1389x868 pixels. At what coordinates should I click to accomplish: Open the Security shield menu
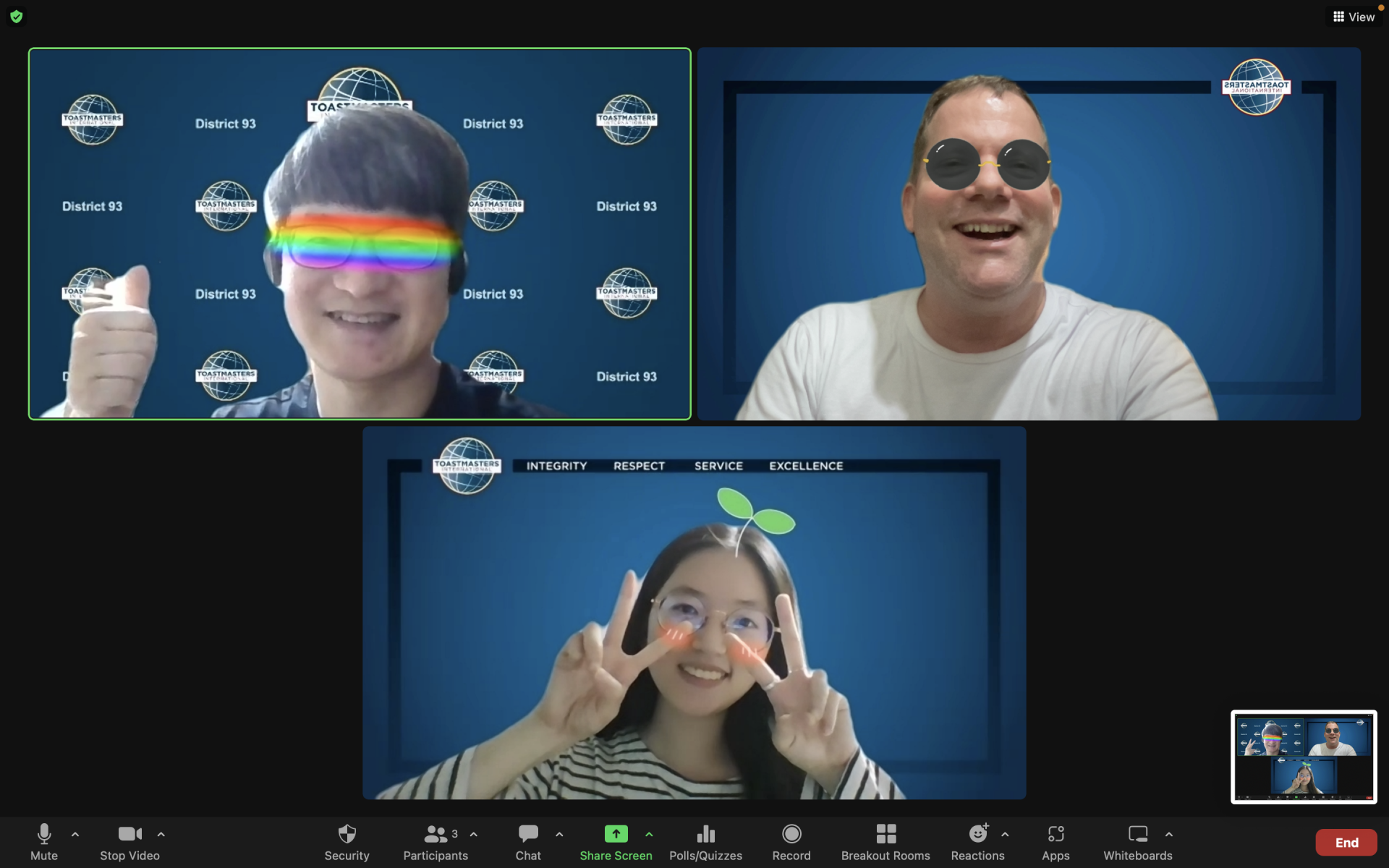[x=347, y=843]
